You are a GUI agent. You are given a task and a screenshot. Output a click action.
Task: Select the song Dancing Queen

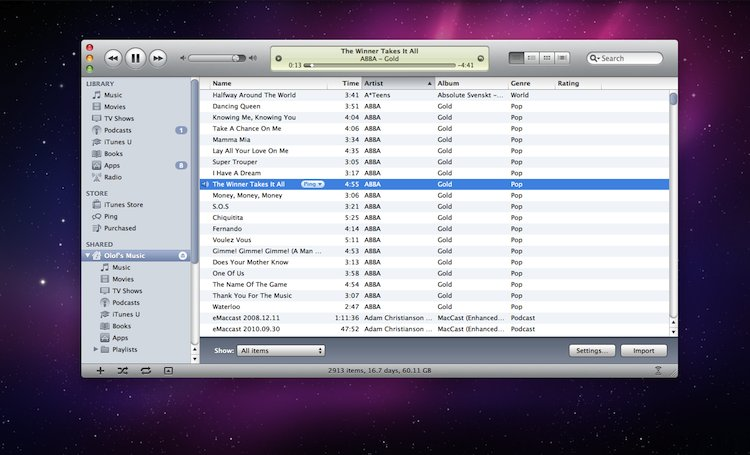click(x=434, y=106)
